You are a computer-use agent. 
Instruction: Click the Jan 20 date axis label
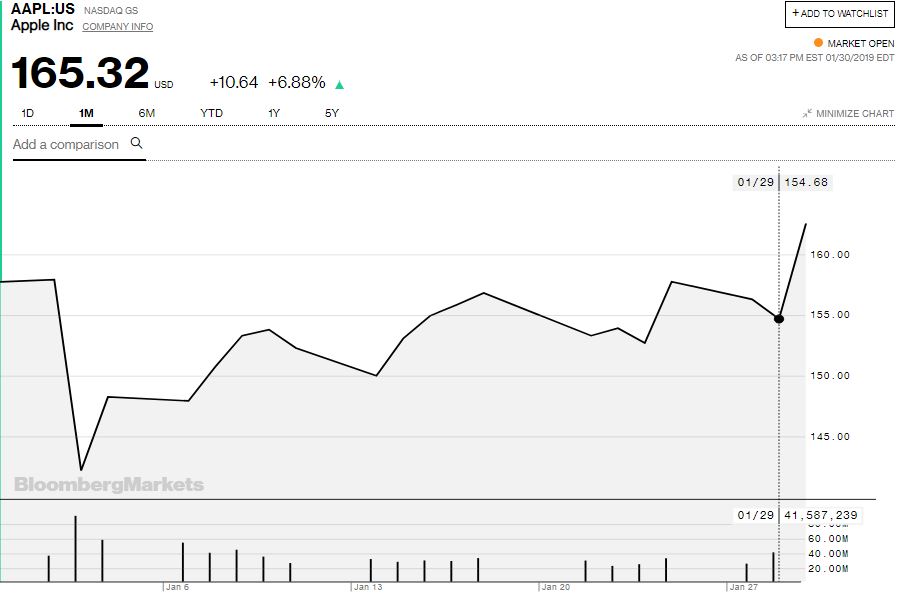coord(556,587)
